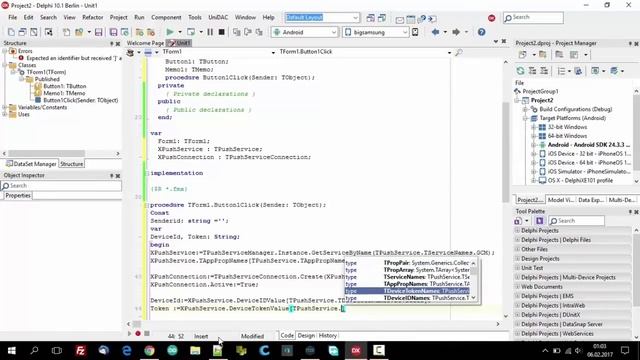Click the Project2 node in Project Manager
This screenshot has width=640, height=360.
542,100
